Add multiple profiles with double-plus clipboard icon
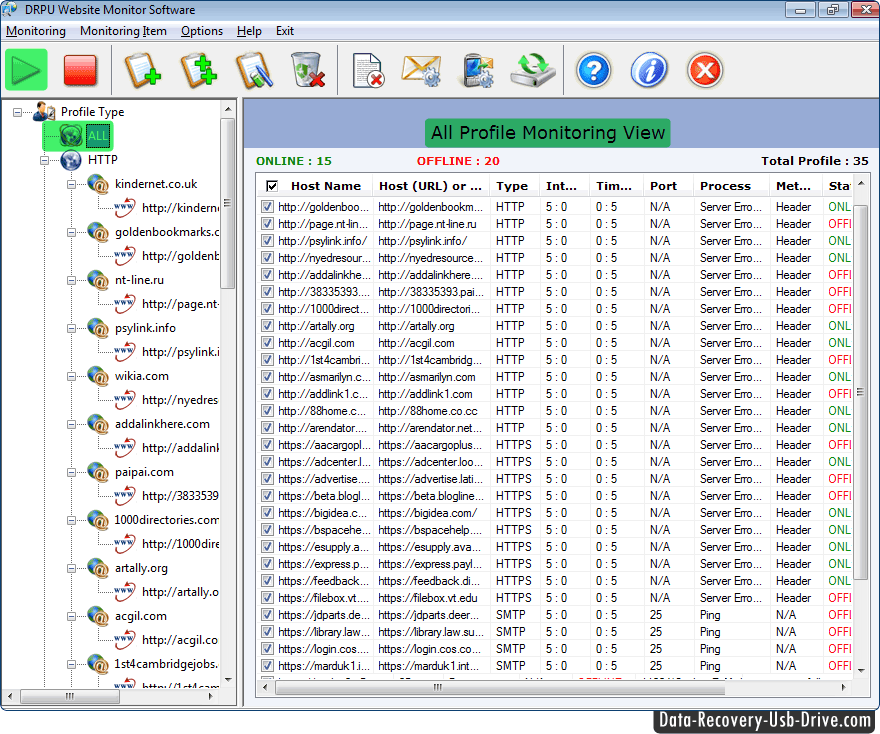This screenshot has width=880, height=734. tap(199, 70)
